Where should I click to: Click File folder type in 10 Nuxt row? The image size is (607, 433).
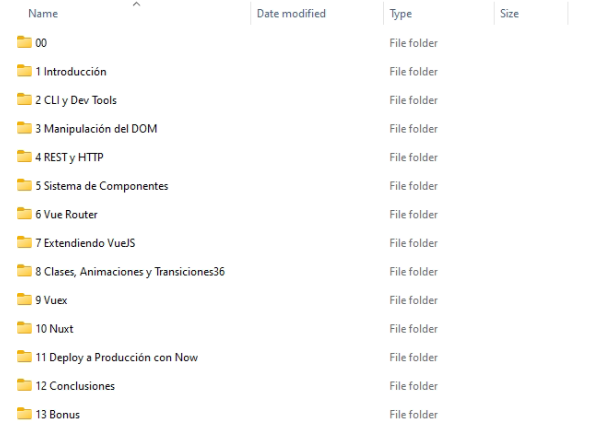point(413,329)
